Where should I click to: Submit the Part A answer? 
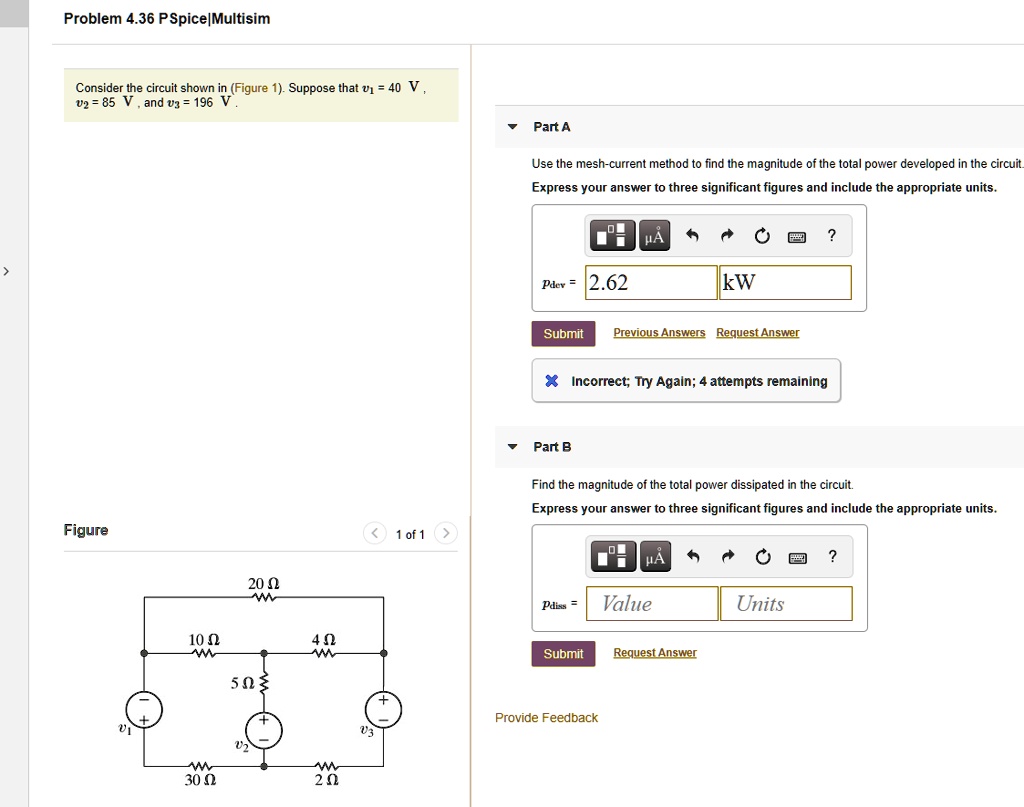click(x=563, y=333)
